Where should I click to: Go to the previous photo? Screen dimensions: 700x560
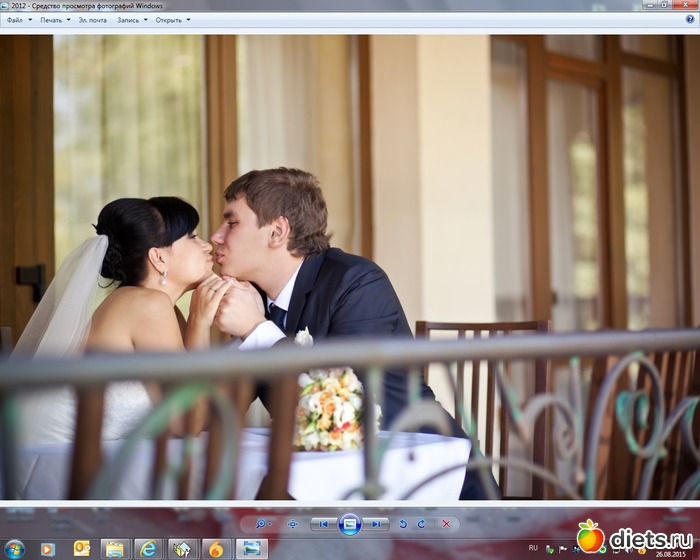click(324, 524)
